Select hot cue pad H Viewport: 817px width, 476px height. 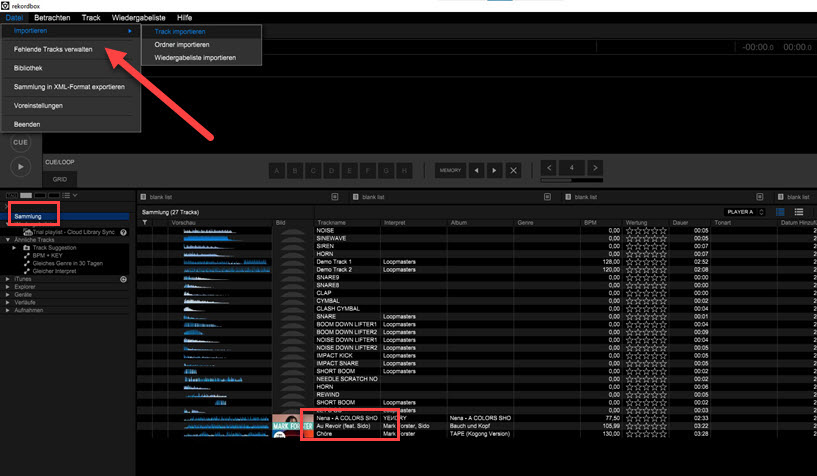click(x=404, y=170)
